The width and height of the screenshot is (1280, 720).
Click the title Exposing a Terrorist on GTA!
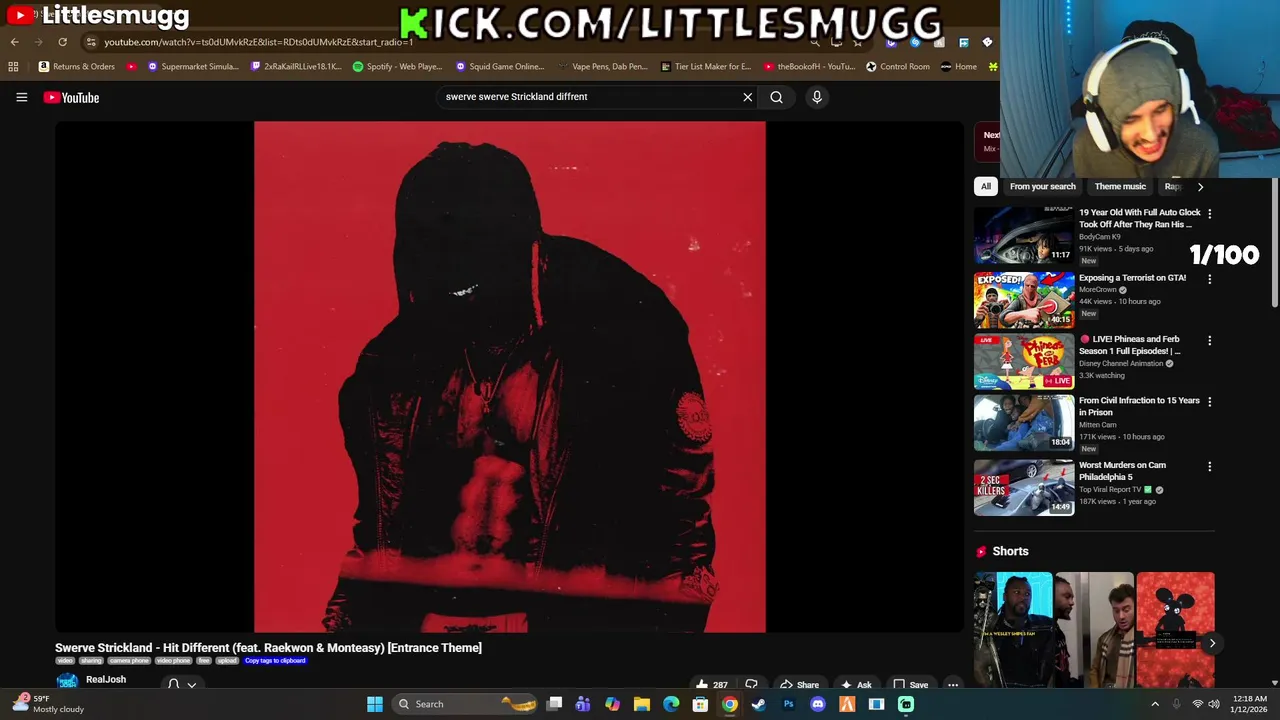point(1132,278)
